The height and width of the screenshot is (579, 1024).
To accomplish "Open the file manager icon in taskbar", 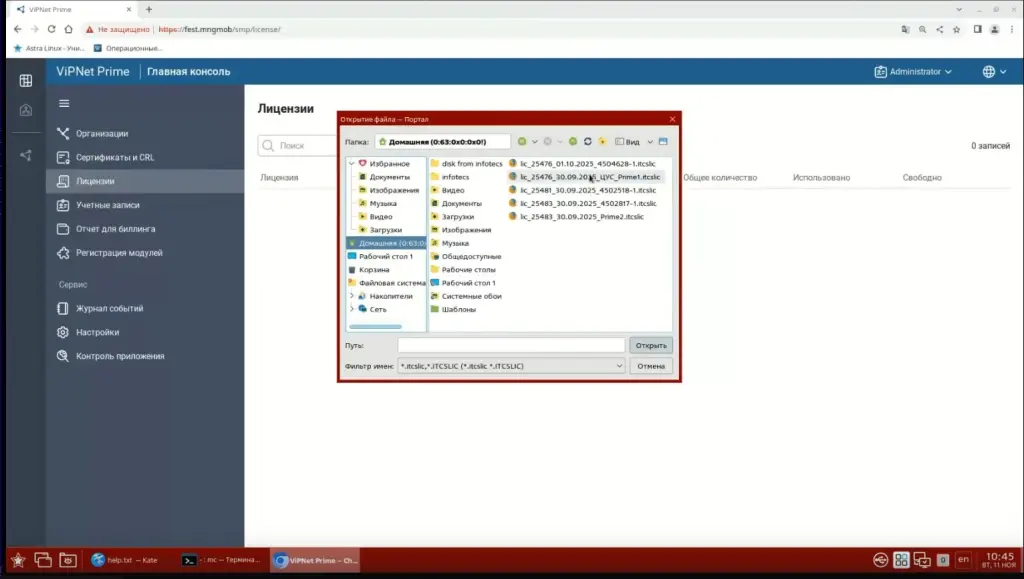I will tap(68, 560).
